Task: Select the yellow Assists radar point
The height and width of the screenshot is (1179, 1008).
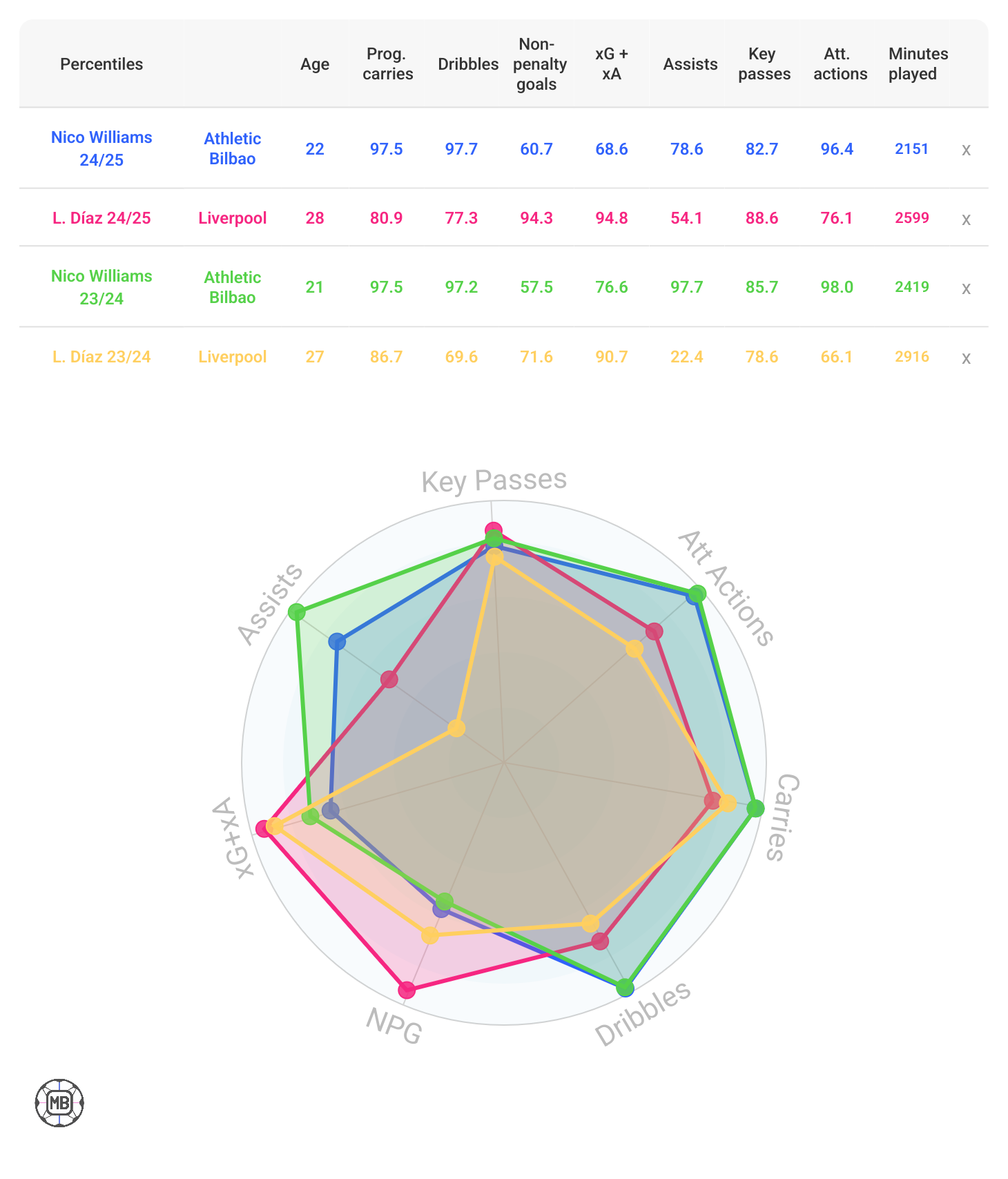Action: point(456,728)
